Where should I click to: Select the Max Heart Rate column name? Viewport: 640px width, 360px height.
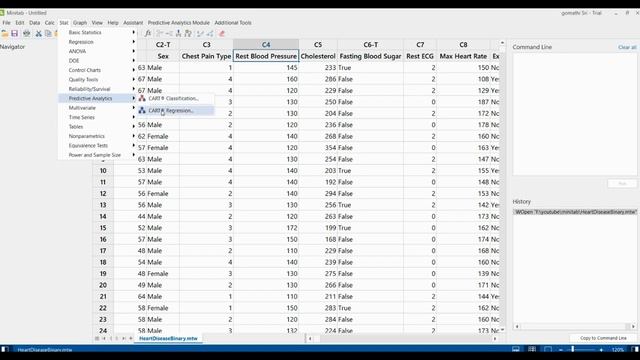(463, 56)
